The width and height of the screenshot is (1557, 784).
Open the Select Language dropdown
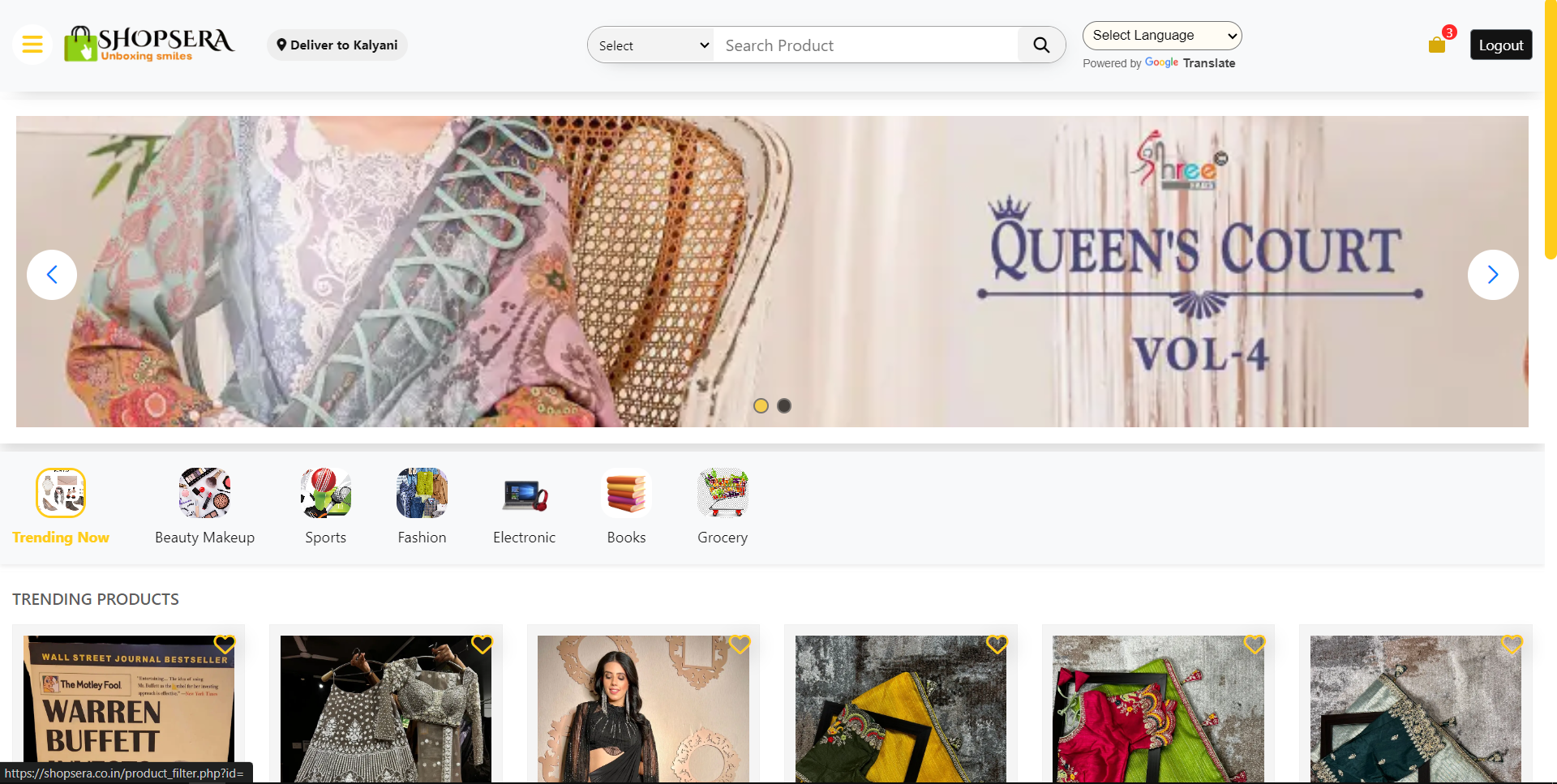click(x=1161, y=36)
